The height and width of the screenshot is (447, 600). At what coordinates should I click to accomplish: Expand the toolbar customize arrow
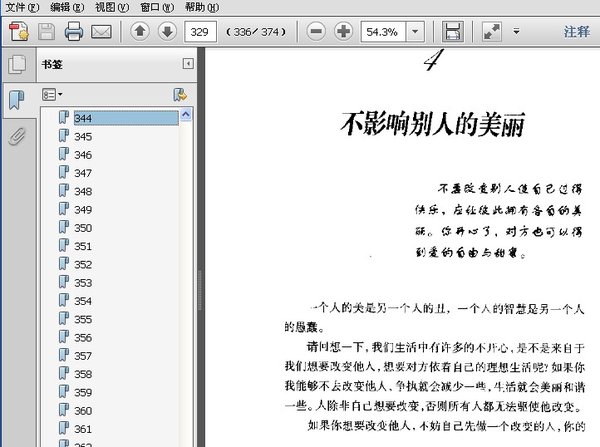516,31
